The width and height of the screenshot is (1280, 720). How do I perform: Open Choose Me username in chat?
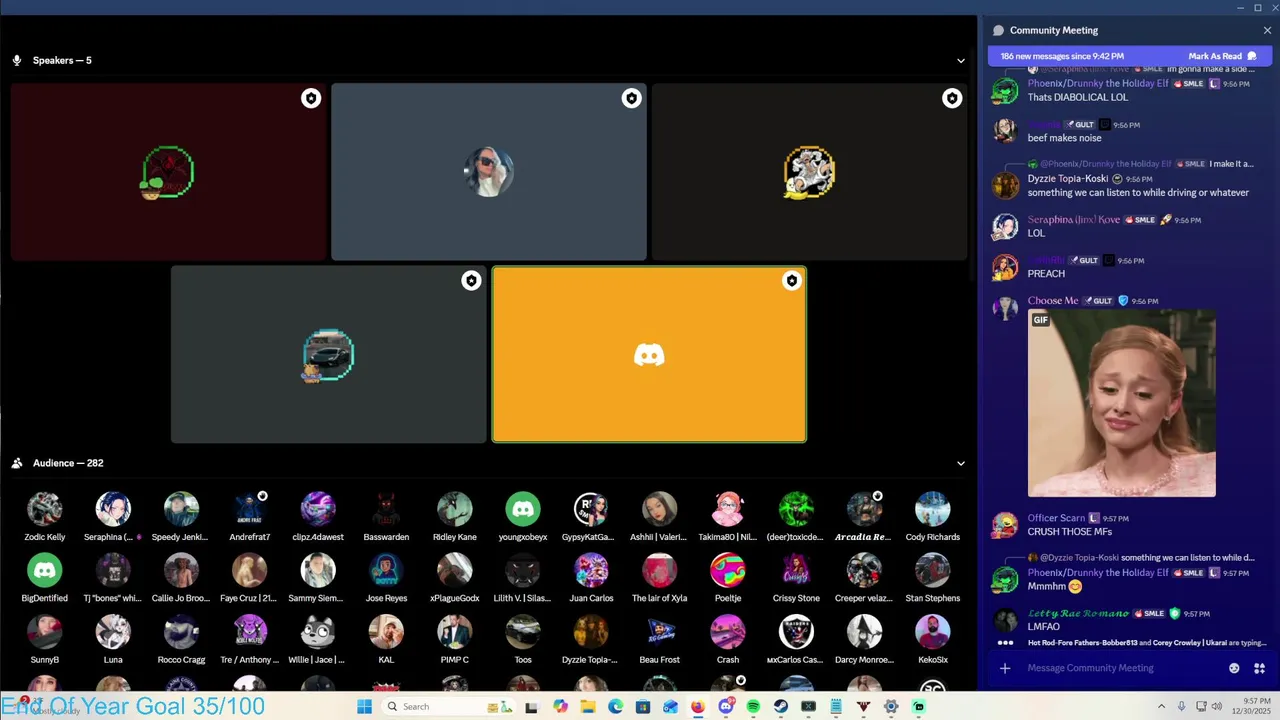pos(1053,301)
